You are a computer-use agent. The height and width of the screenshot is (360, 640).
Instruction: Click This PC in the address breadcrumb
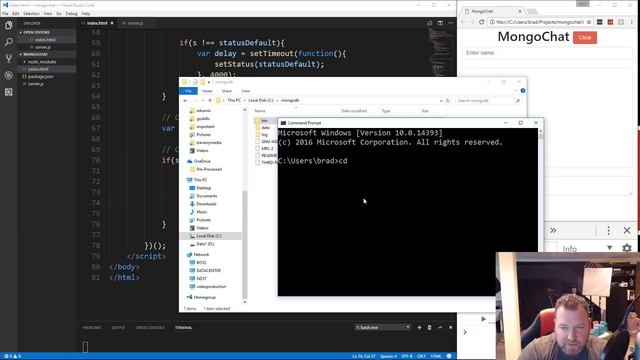[234, 100]
